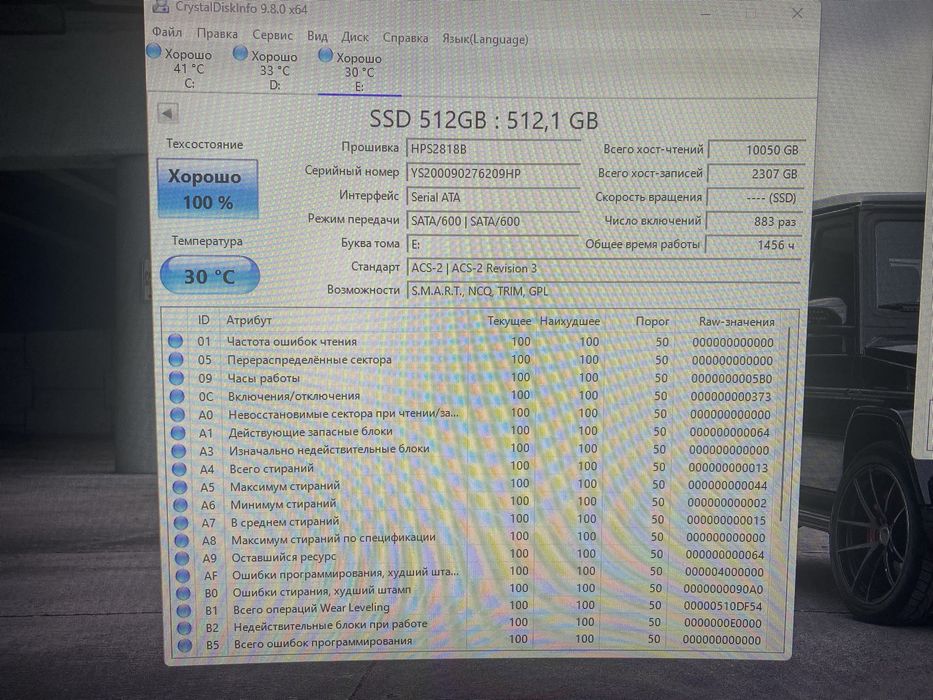Click the power-on count value 883 раз
933x700 pixels.
(x=754, y=221)
